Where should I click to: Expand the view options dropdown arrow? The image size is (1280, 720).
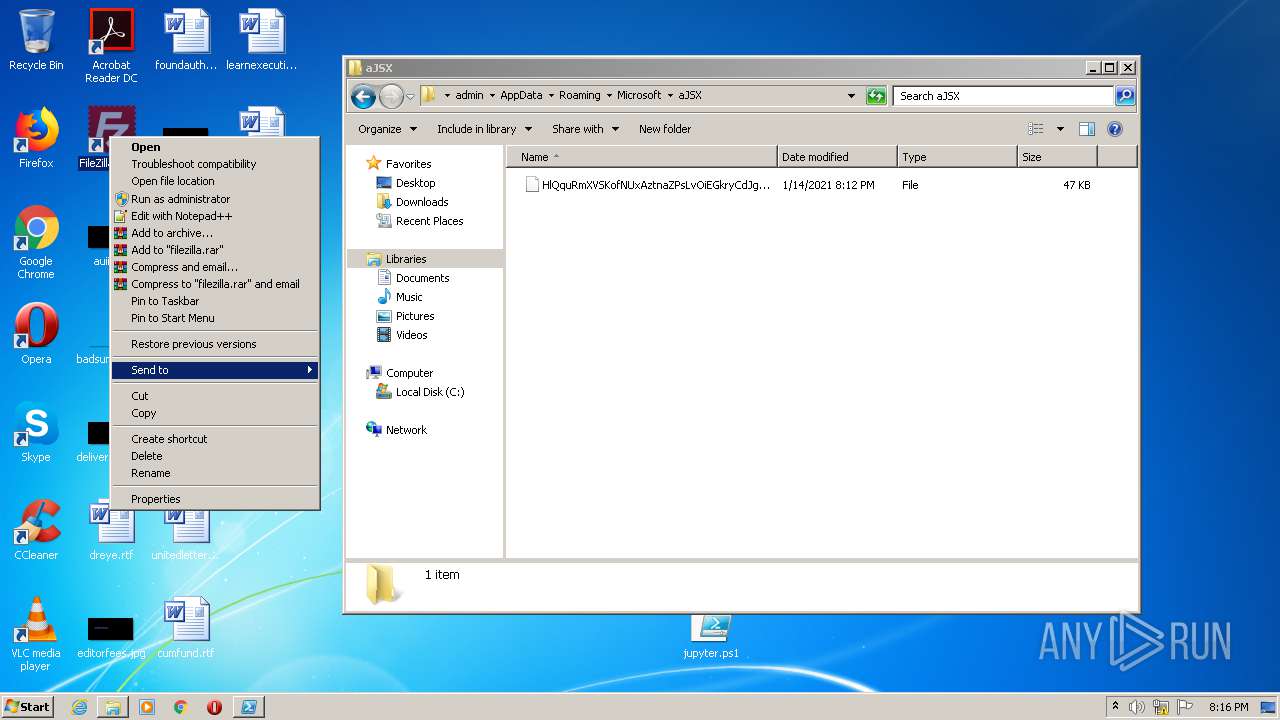[x=1060, y=129]
